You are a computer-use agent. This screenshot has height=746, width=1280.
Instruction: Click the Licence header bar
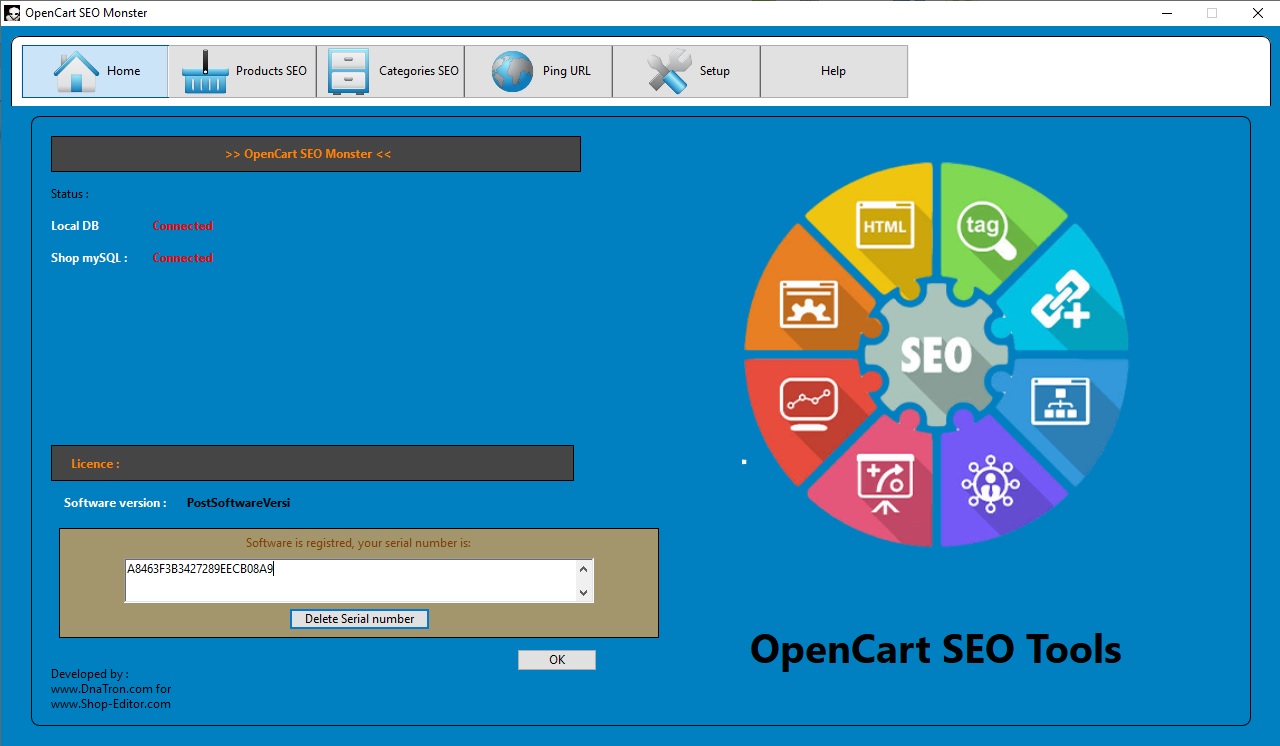point(312,463)
